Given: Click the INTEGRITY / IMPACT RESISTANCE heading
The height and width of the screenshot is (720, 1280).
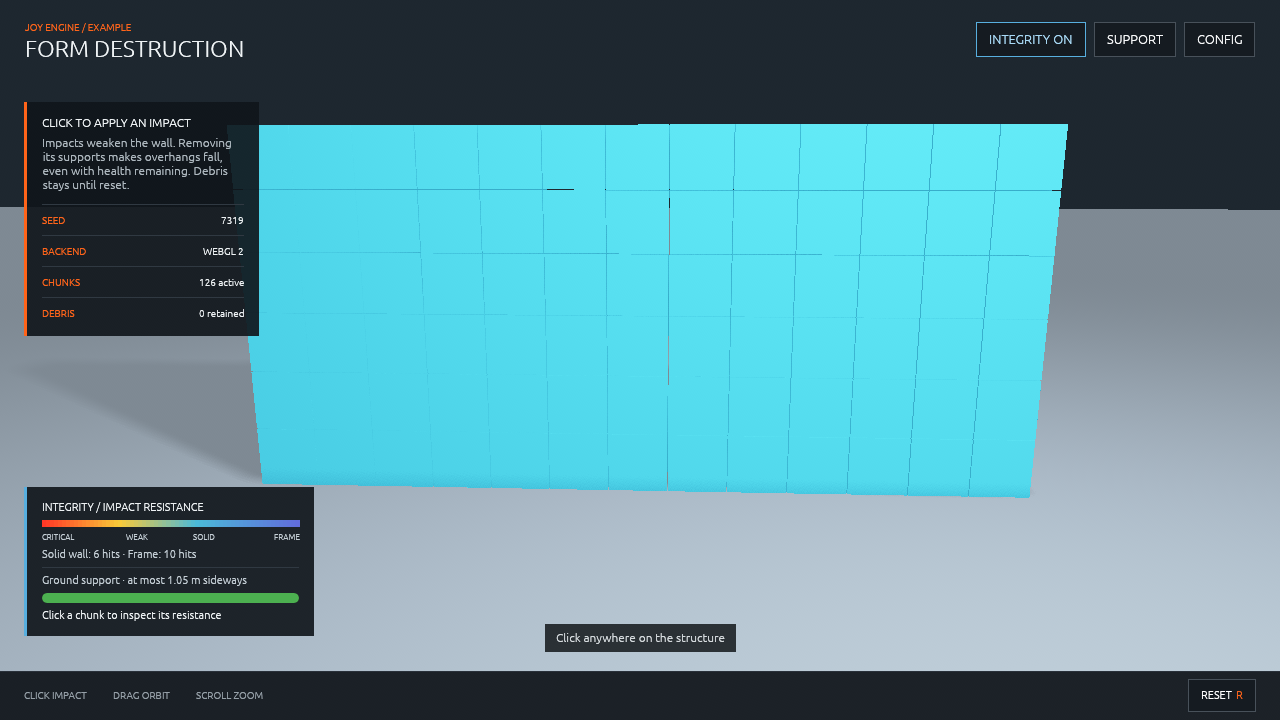Looking at the screenshot, I should pyautogui.click(x=123, y=507).
